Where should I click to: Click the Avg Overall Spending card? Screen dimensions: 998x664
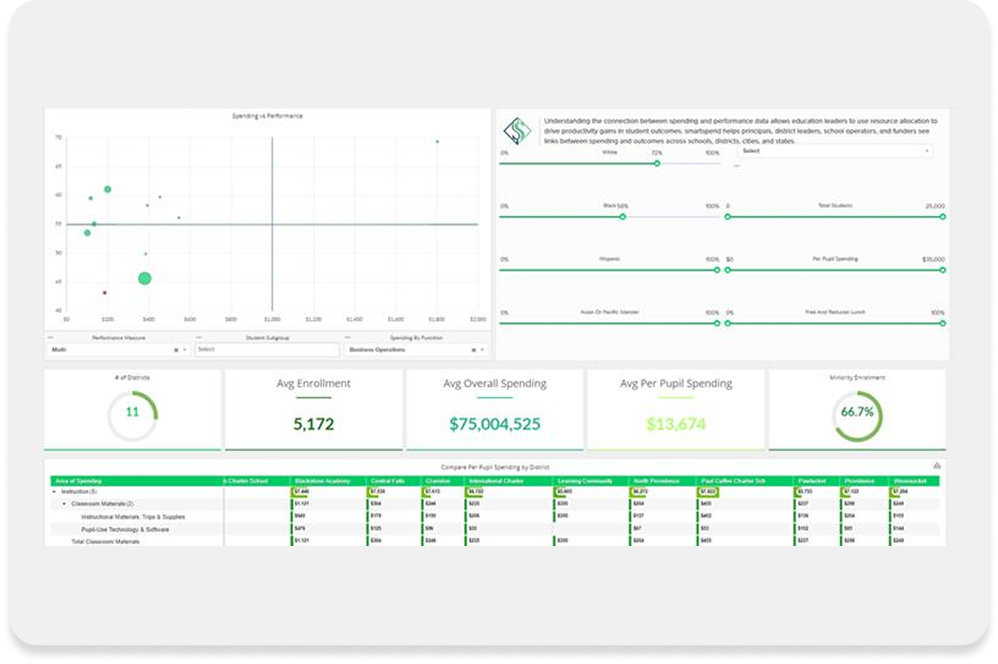click(x=494, y=409)
